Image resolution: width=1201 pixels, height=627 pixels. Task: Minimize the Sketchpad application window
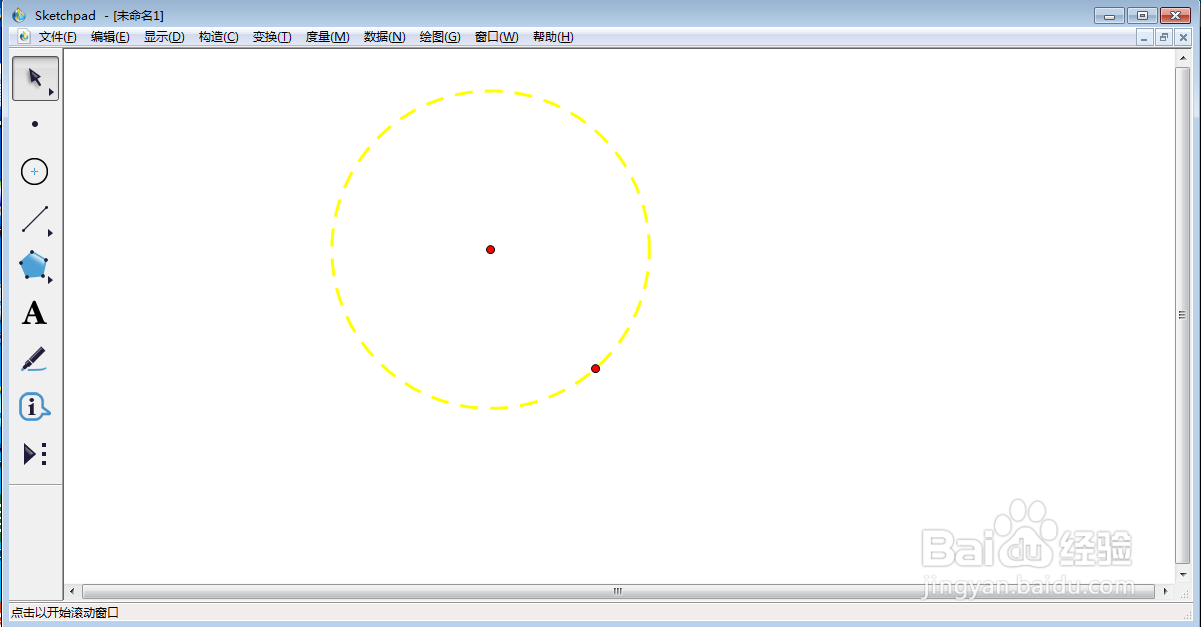pyautogui.click(x=1110, y=15)
